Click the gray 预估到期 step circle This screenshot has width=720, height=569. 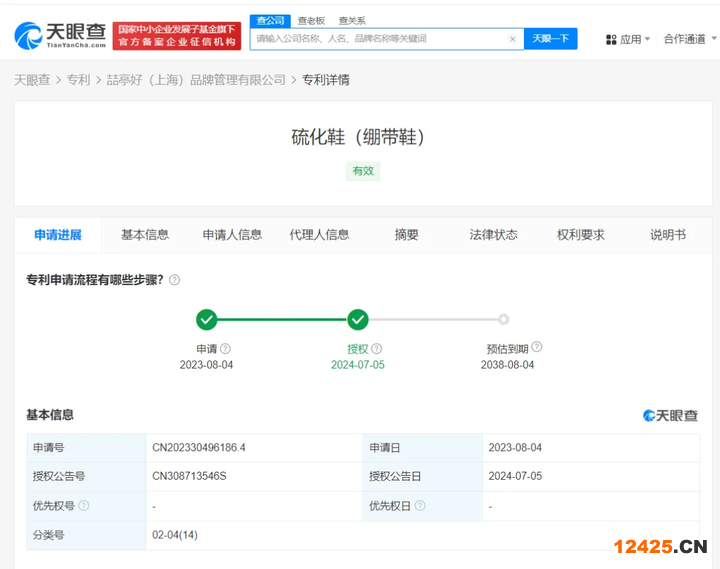coord(504,319)
